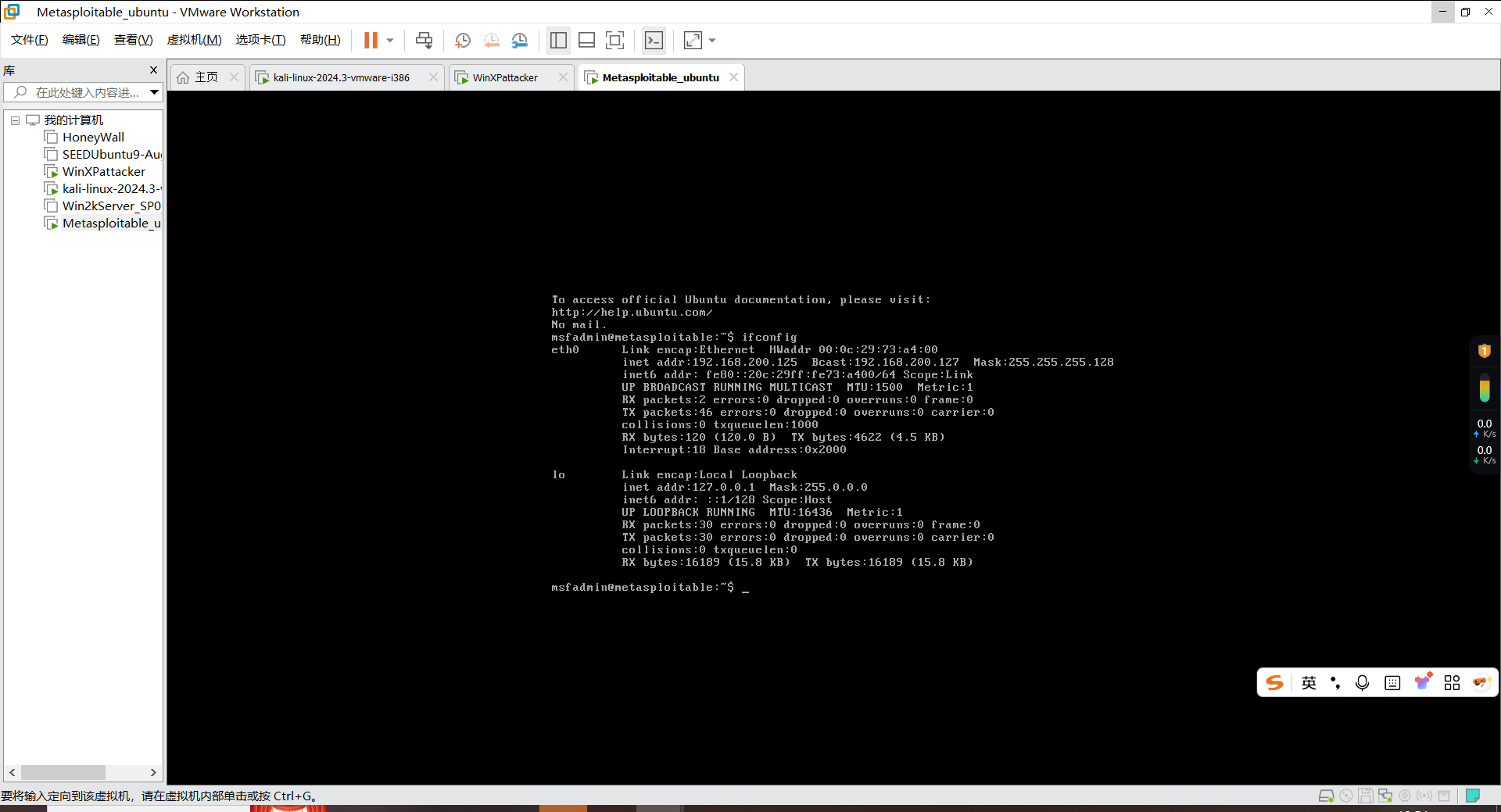Image resolution: width=1501 pixels, height=812 pixels.
Task: Open the 帮助(H) menu
Action: point(321,40)
